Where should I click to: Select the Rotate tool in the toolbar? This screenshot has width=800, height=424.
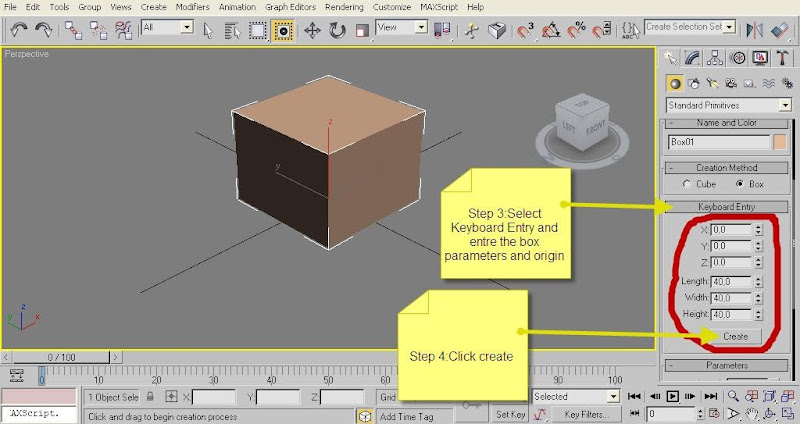click(x=337, y=30)
